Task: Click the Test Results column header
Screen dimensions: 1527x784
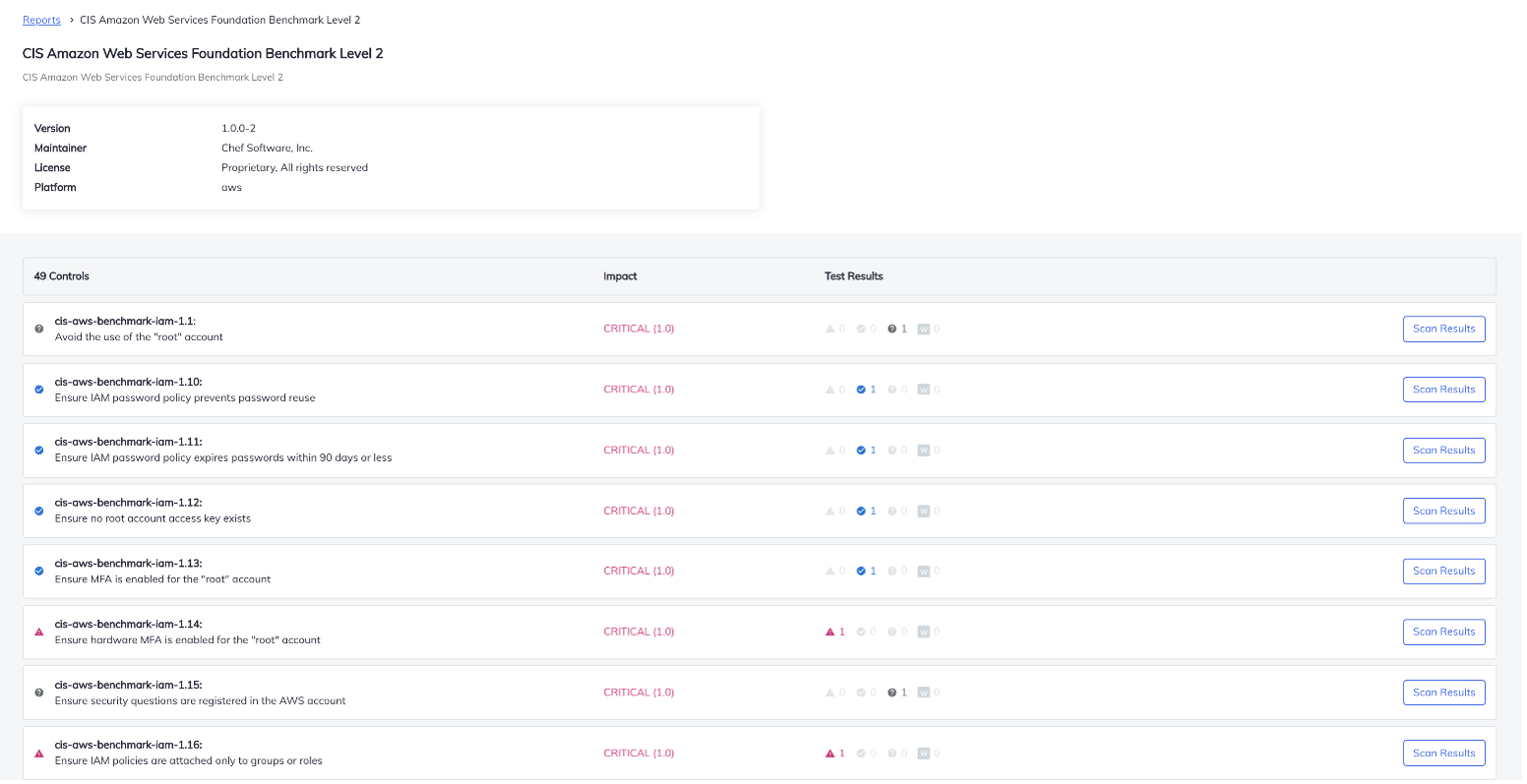Action: point(853,276)
